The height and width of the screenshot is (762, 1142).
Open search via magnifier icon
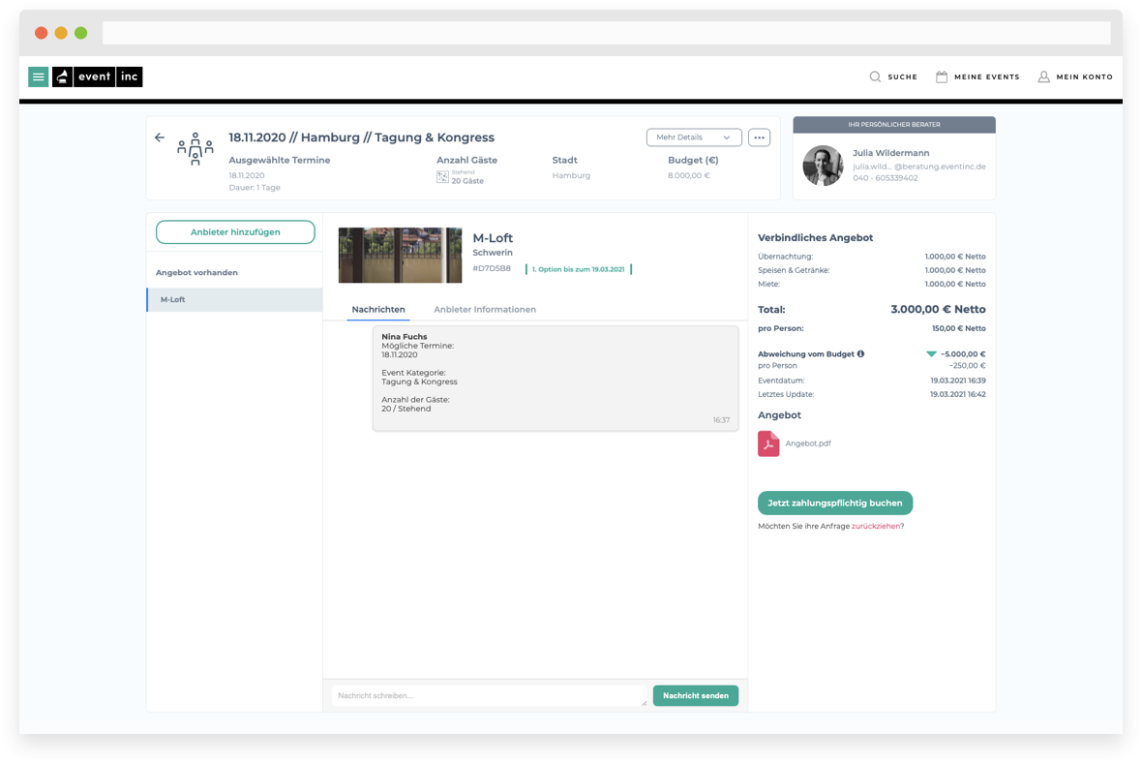(x=875, y=76)
